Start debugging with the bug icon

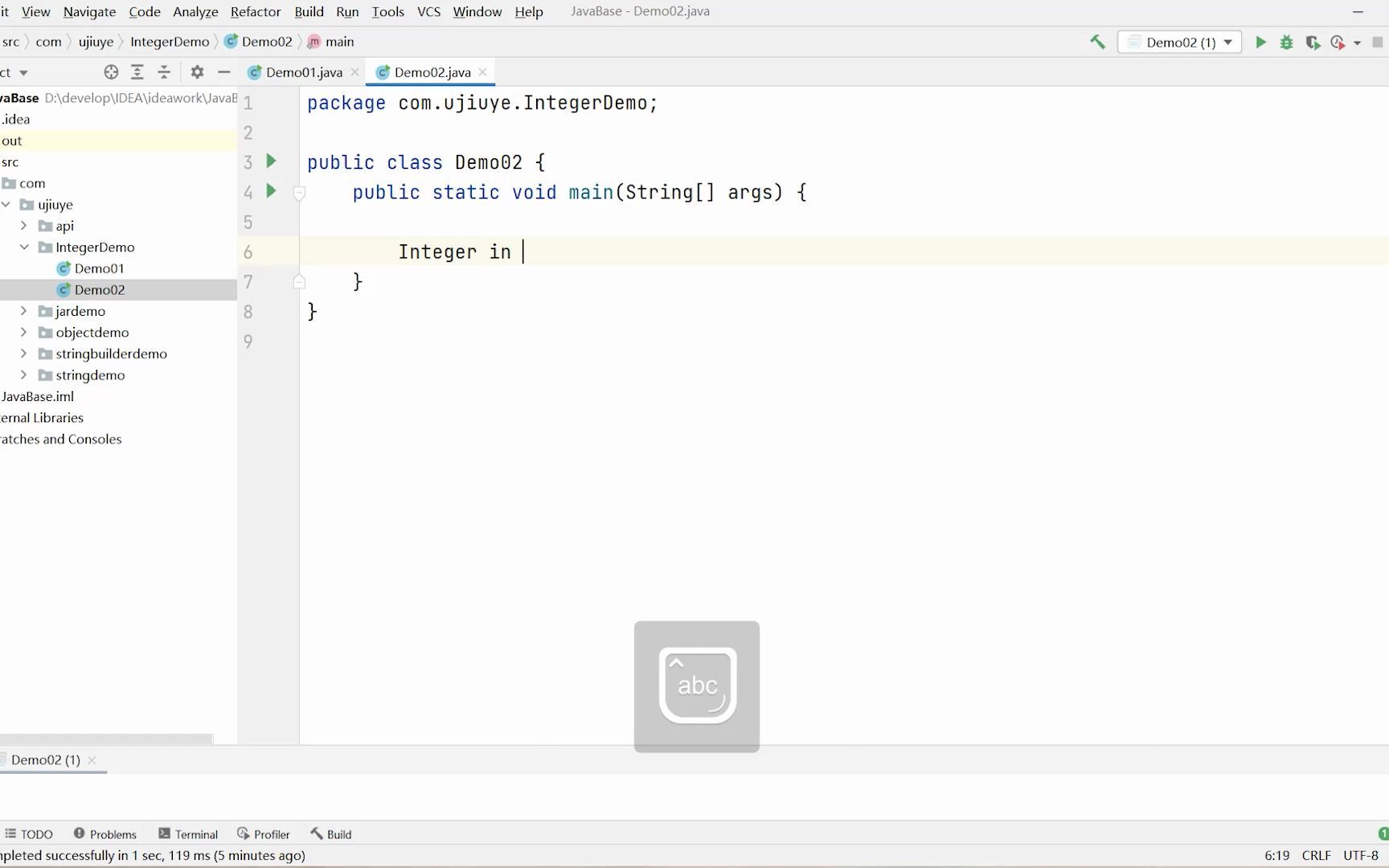coord(1286,42)
